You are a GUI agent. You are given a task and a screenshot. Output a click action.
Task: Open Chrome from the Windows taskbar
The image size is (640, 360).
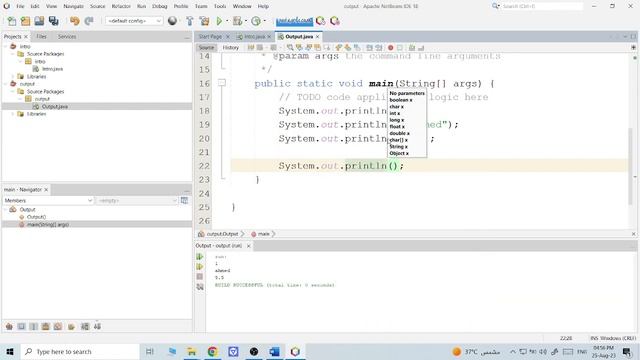tap(212, 351)
